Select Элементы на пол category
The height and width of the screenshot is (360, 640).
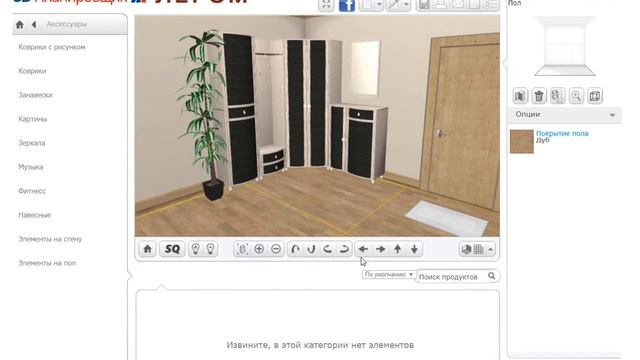[47, 263]
